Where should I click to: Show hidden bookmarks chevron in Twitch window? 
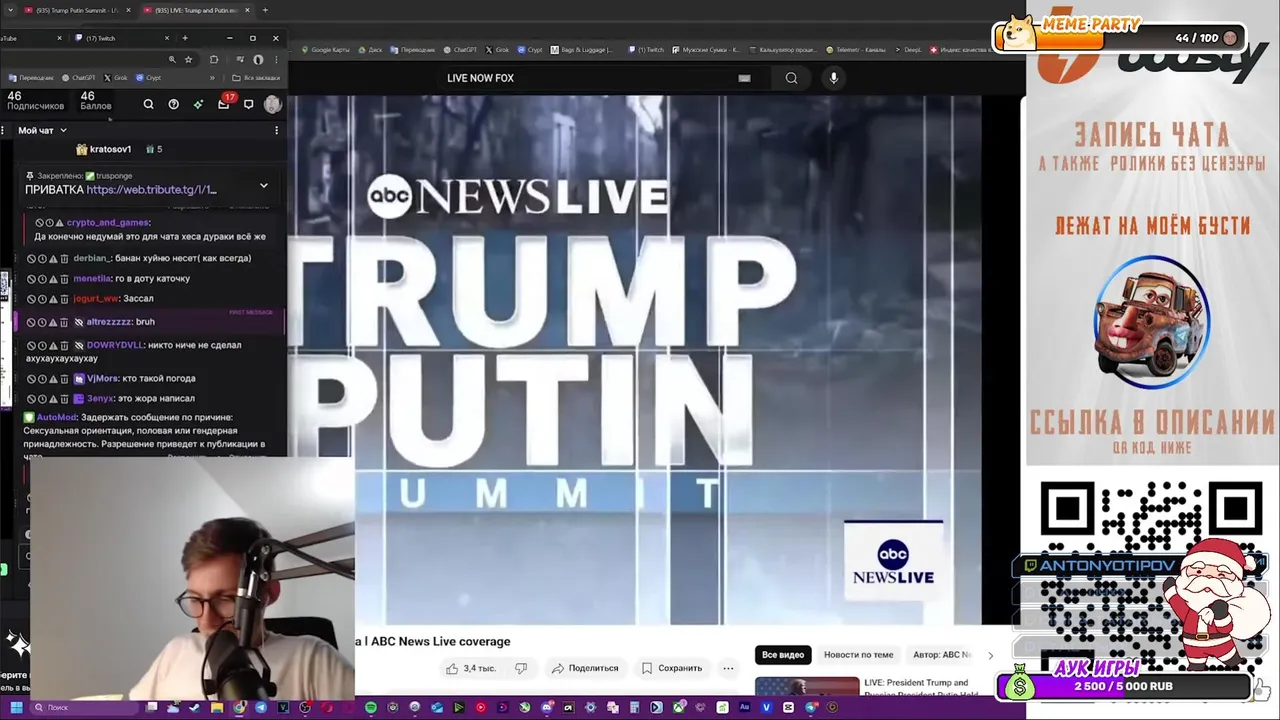(212, 77)
